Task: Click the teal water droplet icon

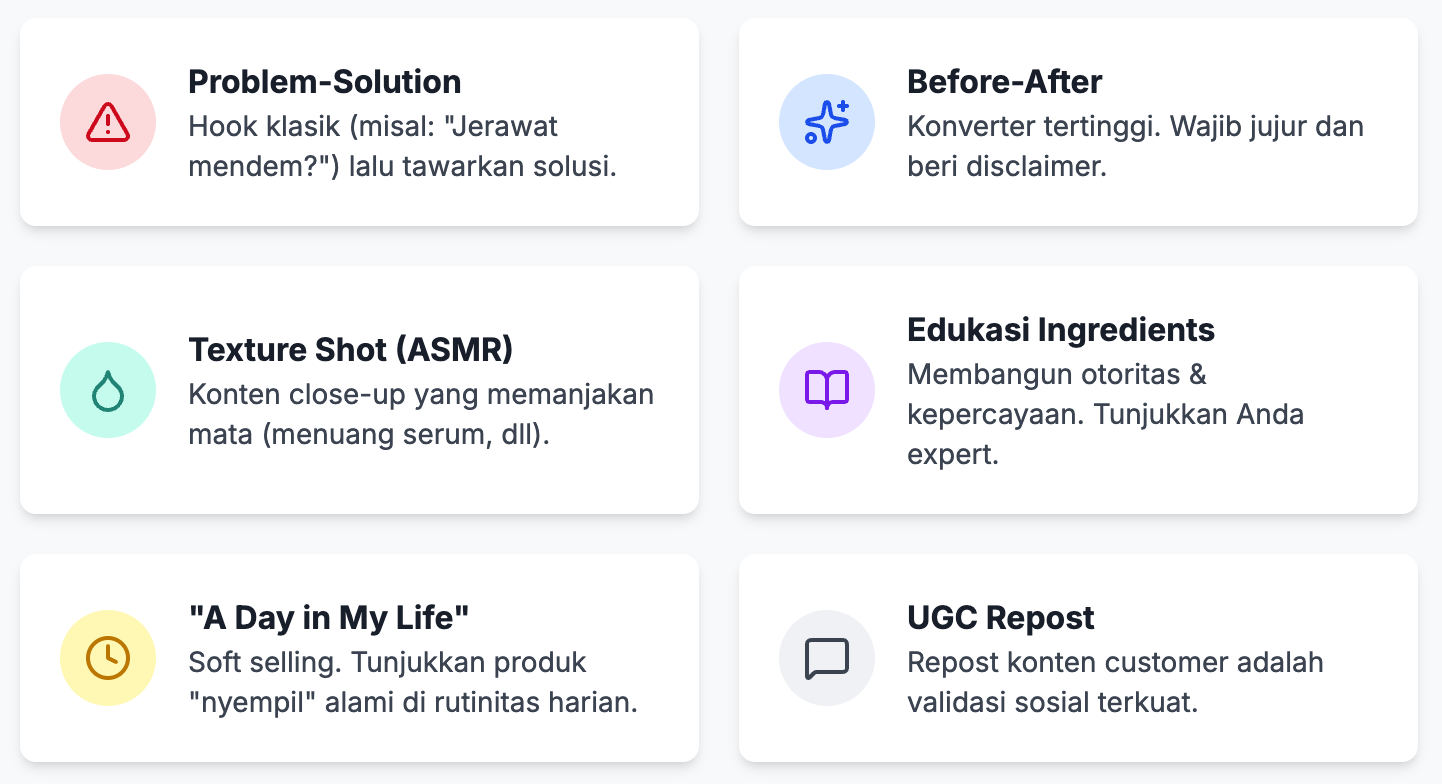Action: 108,390
